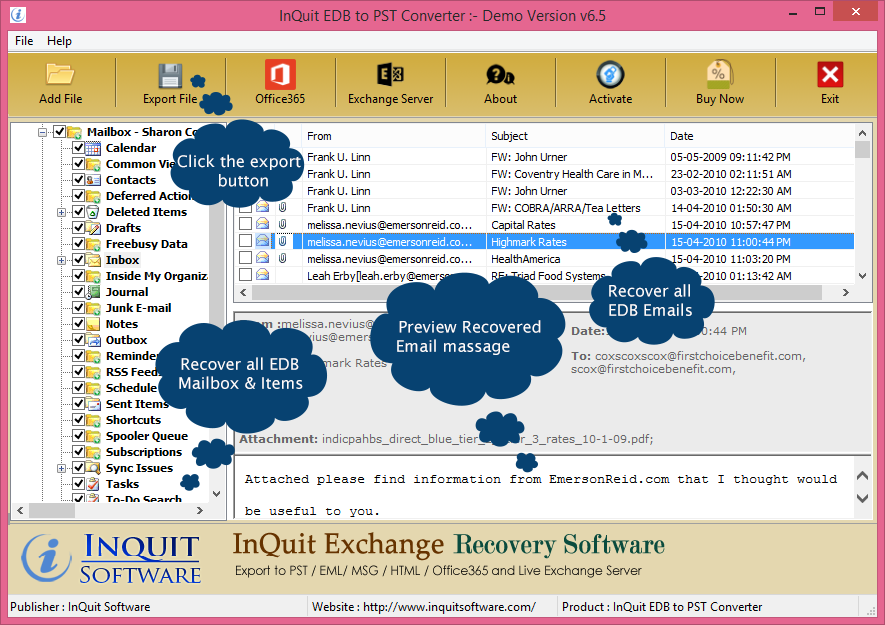Sort emails by the Date column

click(x=760, y=136)
